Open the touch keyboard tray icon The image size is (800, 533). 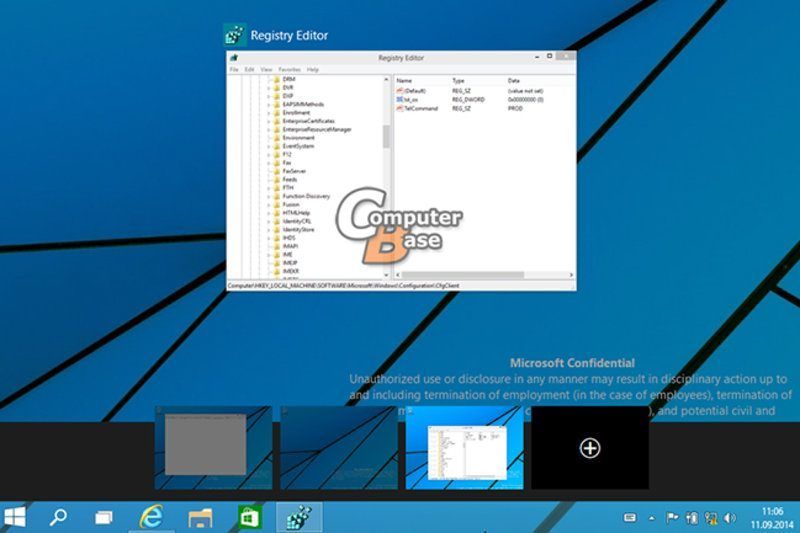pyautogui.click(x=630, y=518)
